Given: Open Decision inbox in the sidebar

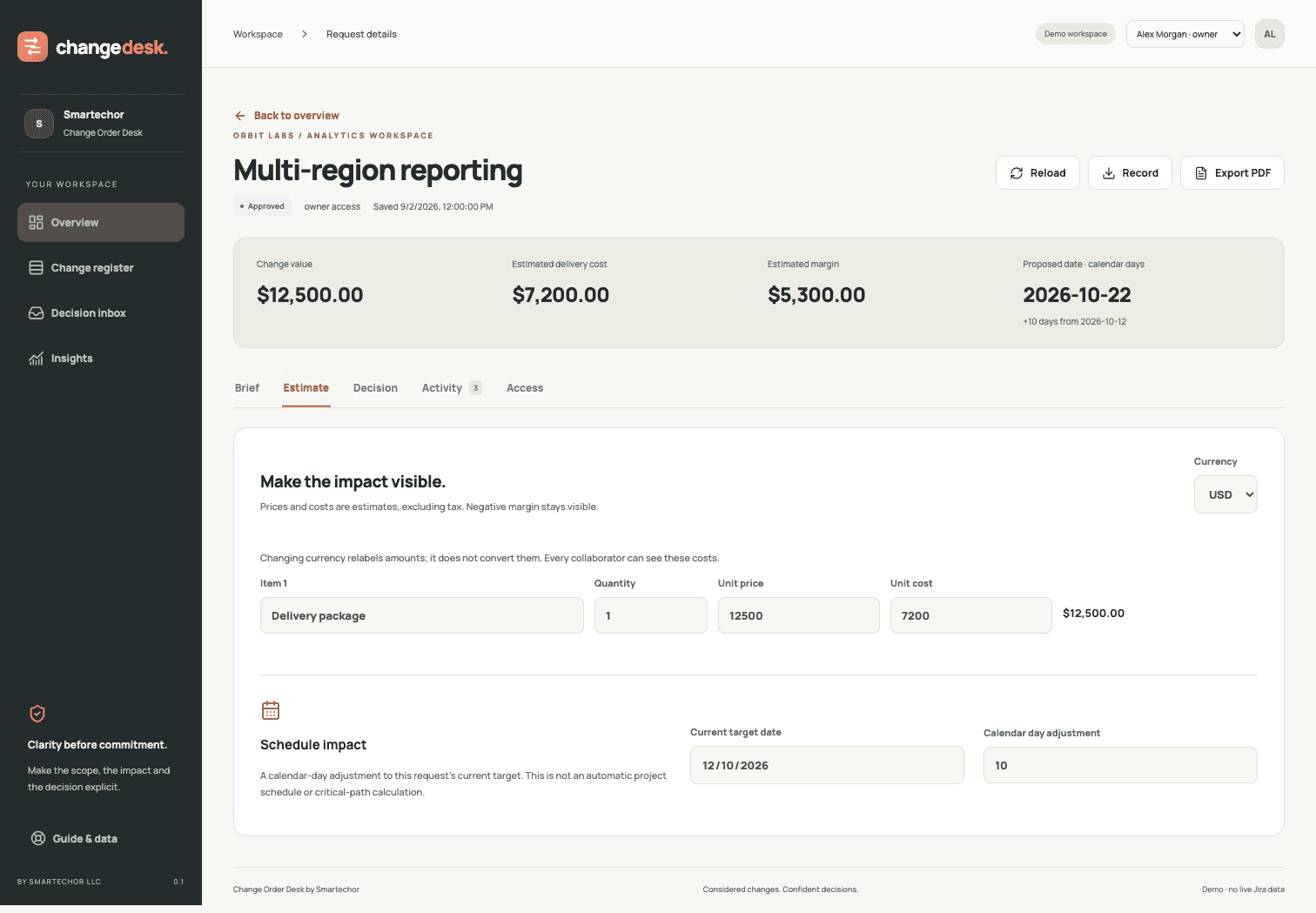Looking at the screenshot, I should (101, 313).
